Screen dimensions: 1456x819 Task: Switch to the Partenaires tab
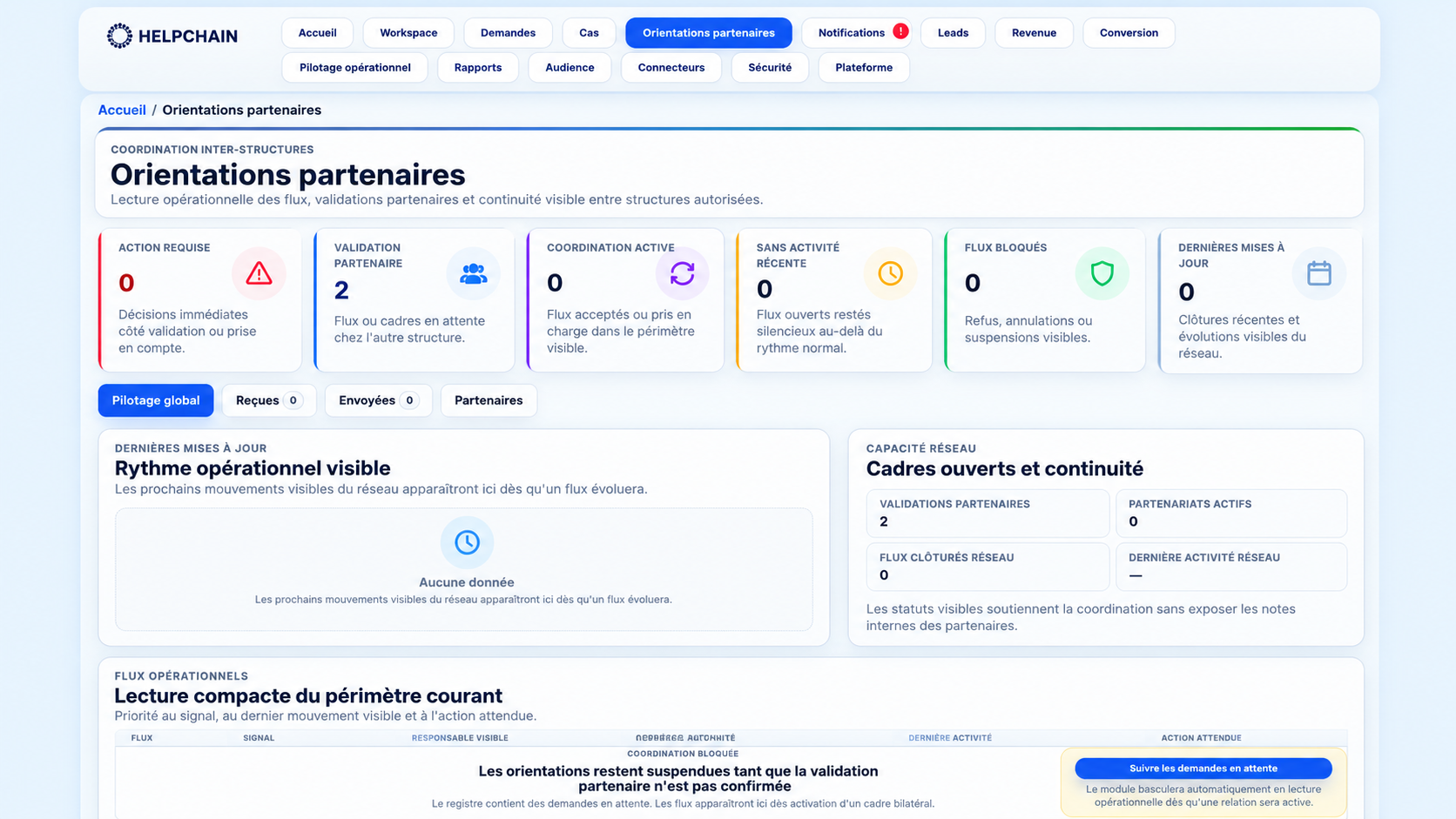click(x=489, y=400)
